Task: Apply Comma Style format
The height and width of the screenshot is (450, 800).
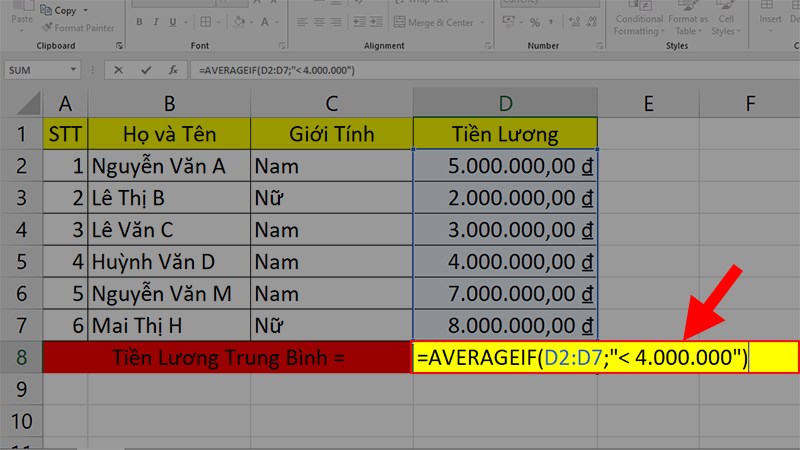Action: pyautogui.click(x=551, y=22)
